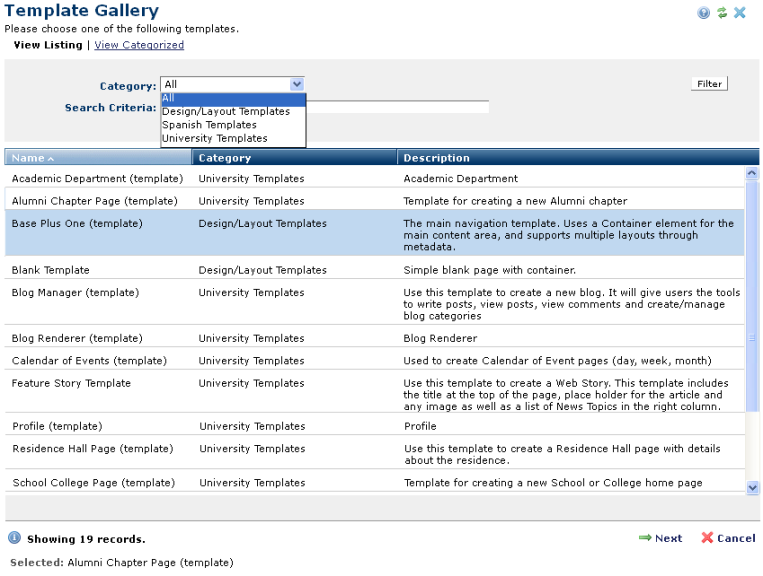
Task: Click the green refresh icon
Action: [722, 13]
